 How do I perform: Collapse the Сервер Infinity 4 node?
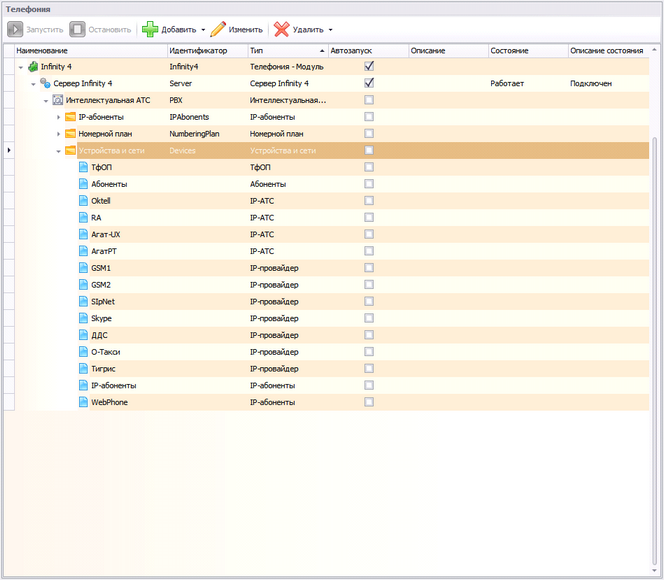(33, 84)
